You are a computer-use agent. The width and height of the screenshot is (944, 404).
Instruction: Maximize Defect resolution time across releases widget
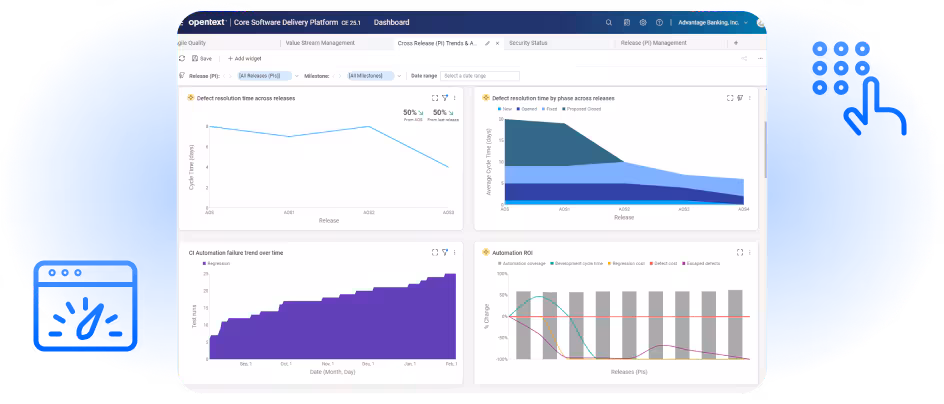[435, 98]
